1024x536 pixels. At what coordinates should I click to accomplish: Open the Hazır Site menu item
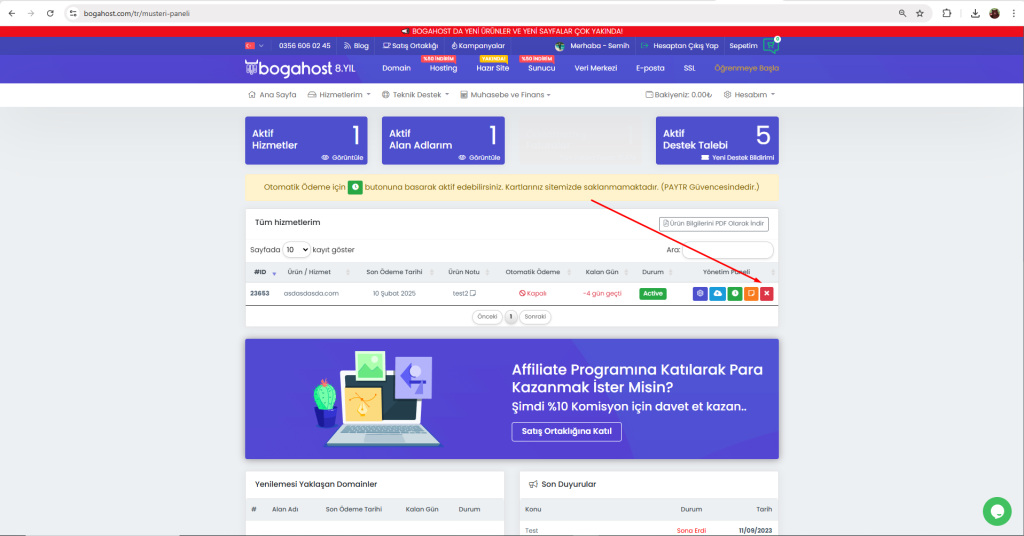coord(492,68)
